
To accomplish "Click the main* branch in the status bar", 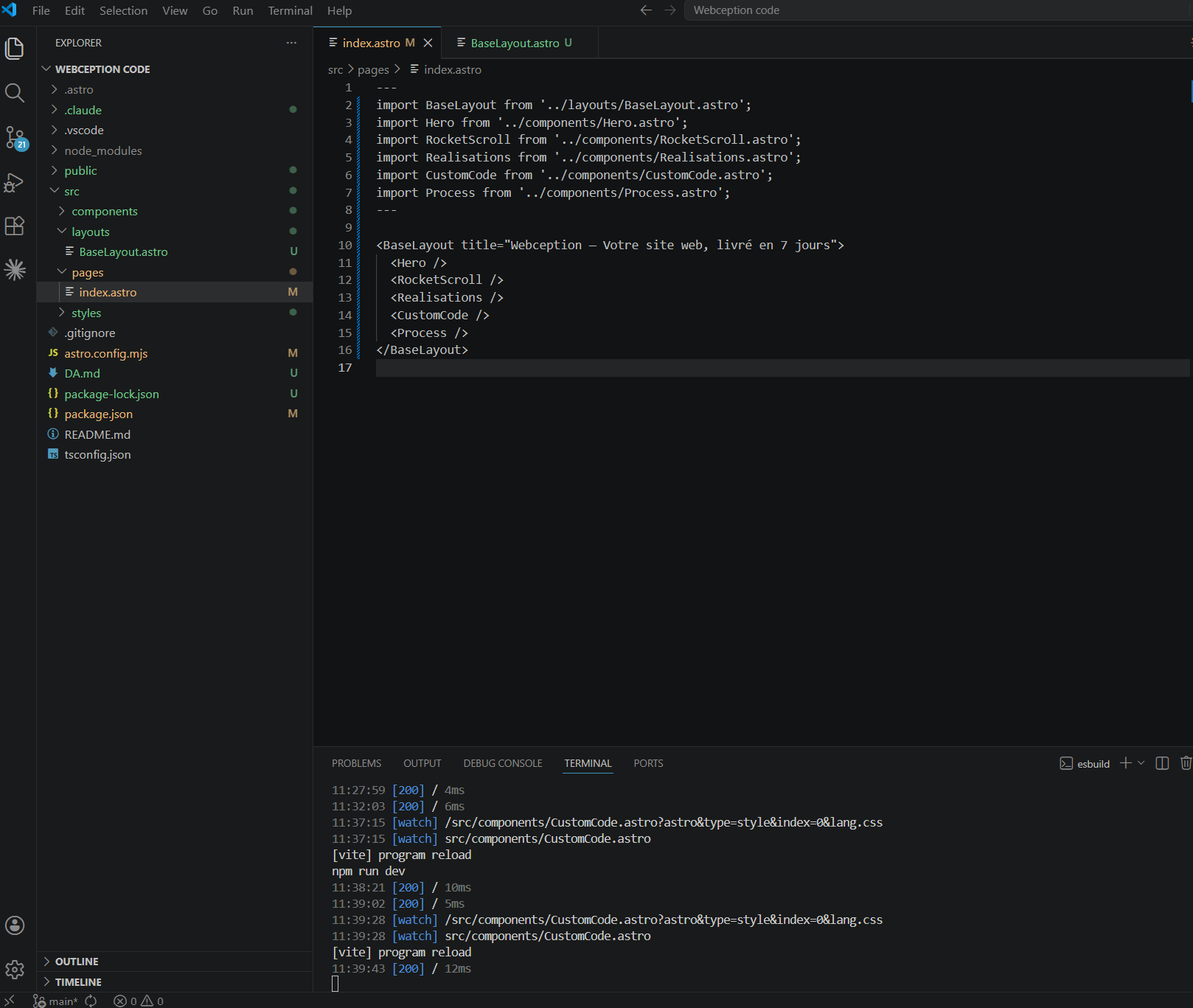I will pos(59,1001).
